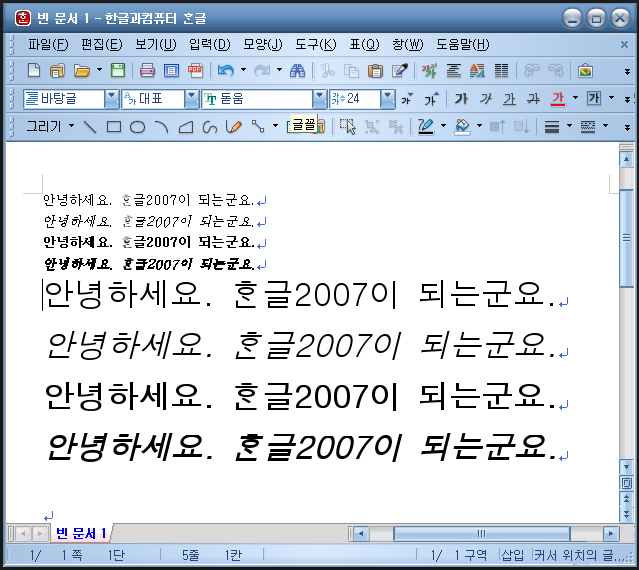Viewport: 639px width, 570px height.
Task: Open the styles icon with colored A
Action: coord(477,70)
